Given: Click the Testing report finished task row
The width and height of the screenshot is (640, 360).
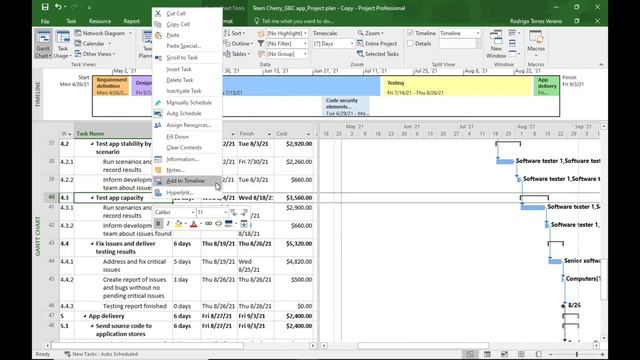Looking at the screenshot, I should coord(134,306).
